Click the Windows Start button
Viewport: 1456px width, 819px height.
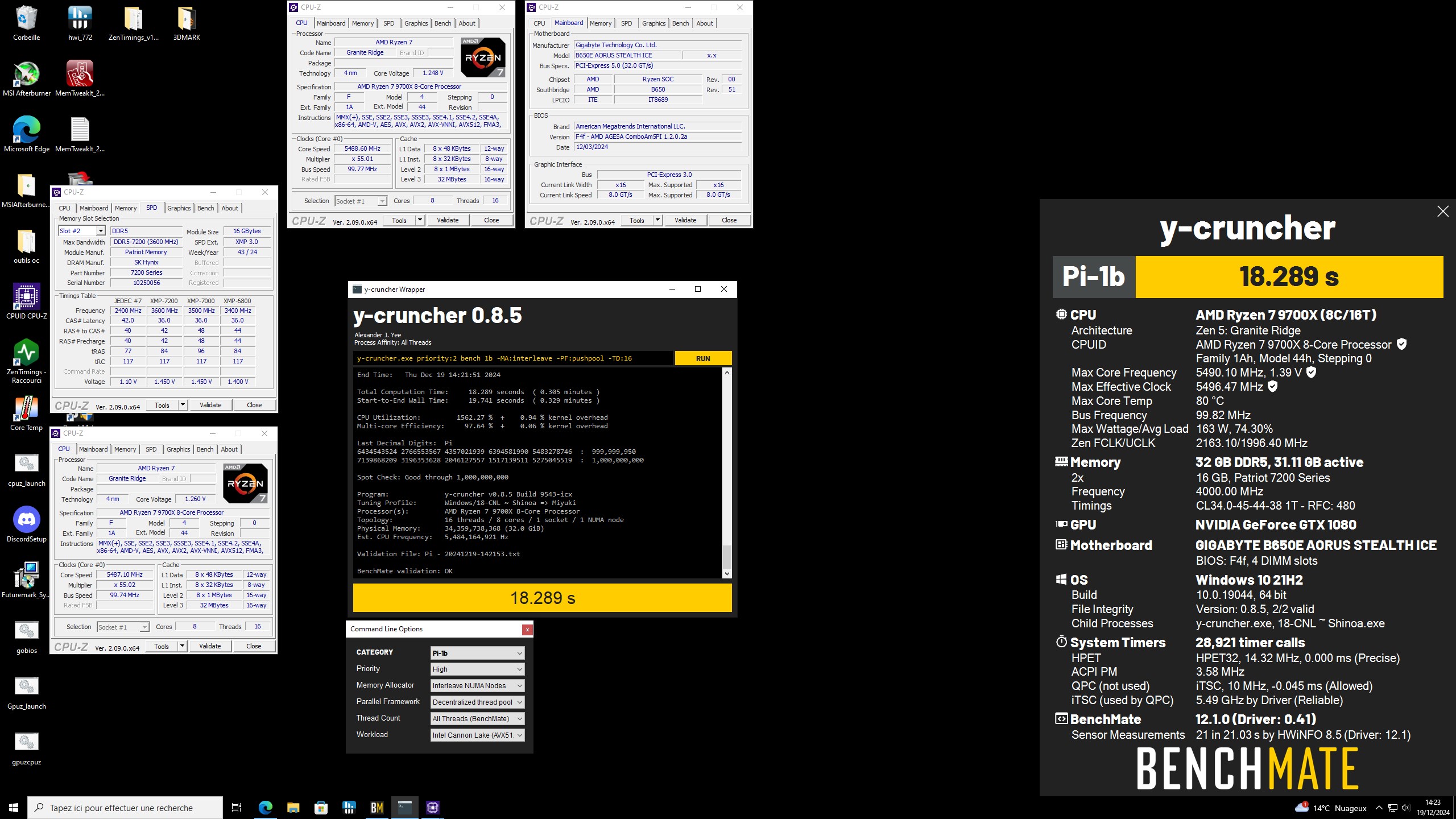(x=14, y=808)
